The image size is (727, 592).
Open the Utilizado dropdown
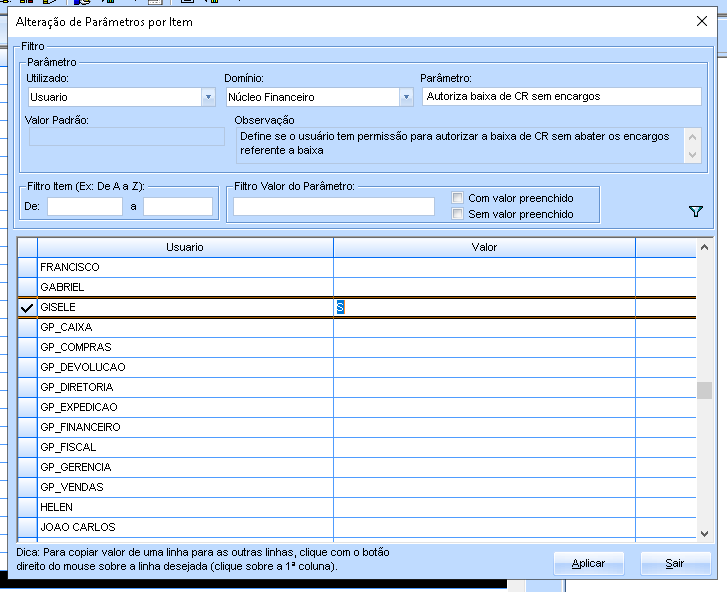pyautogui.click(x=208, y=97)
